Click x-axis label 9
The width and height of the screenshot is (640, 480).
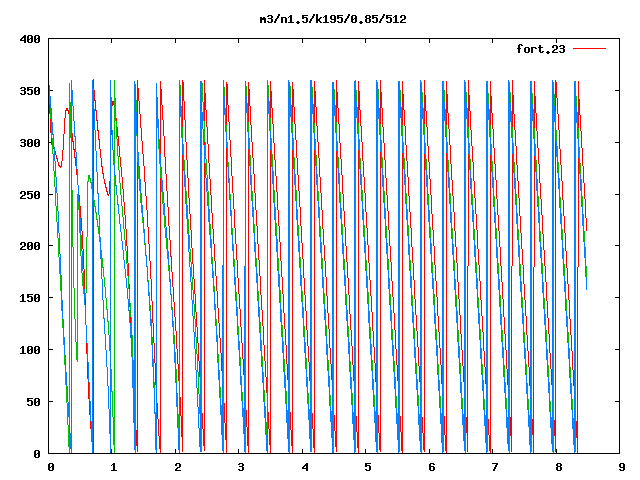tap(622, 467)
